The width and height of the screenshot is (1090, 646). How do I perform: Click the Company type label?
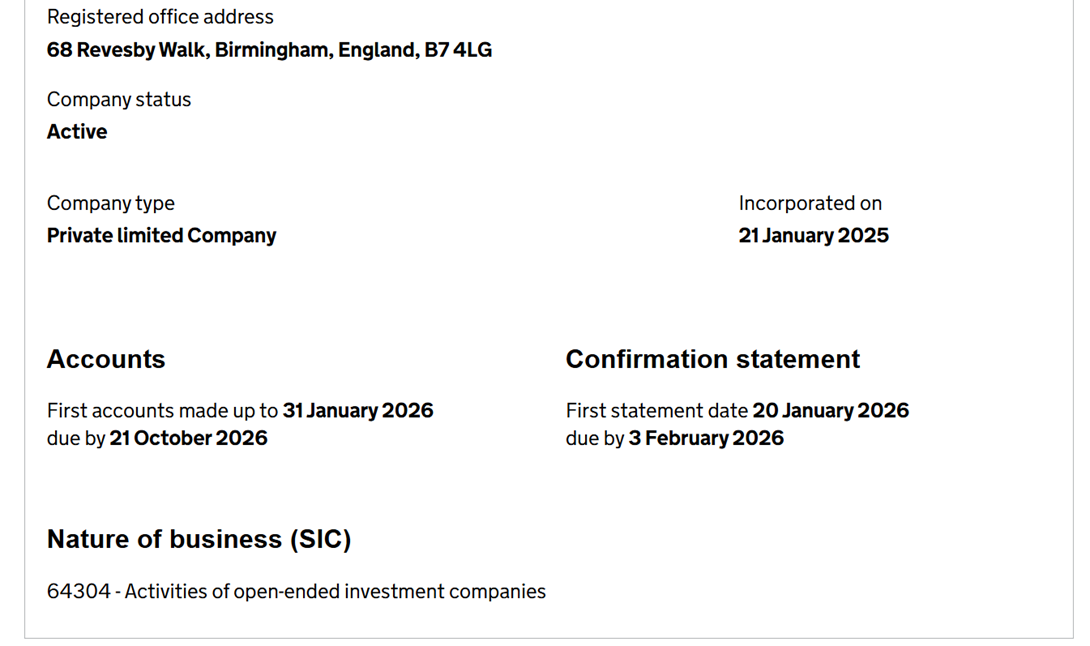point(111,203)
